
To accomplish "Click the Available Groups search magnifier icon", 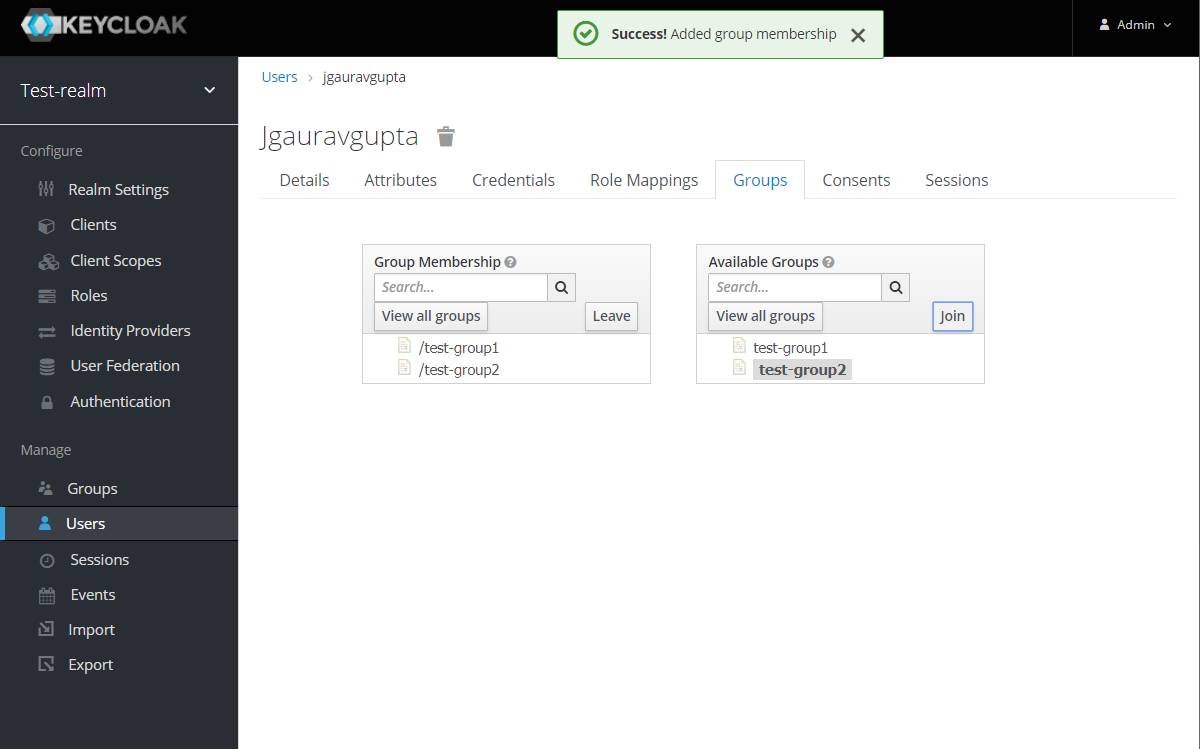I will click(x=895, y=288).
